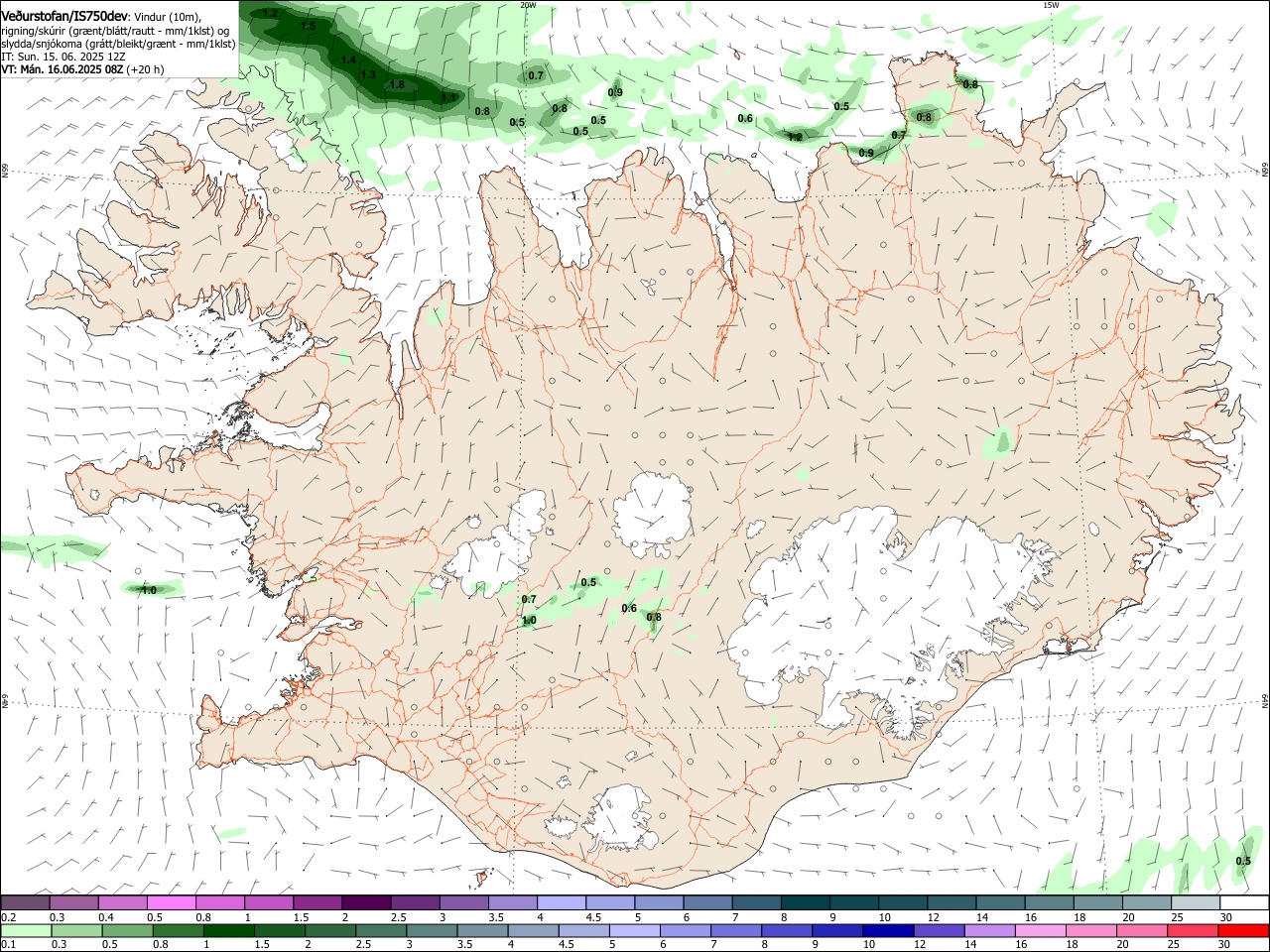Viewport: 1270px width, 952px height.
Task: Pick the medium green swatch between 0.5 and 0.8, bottom row
Action: coord(128,930)
